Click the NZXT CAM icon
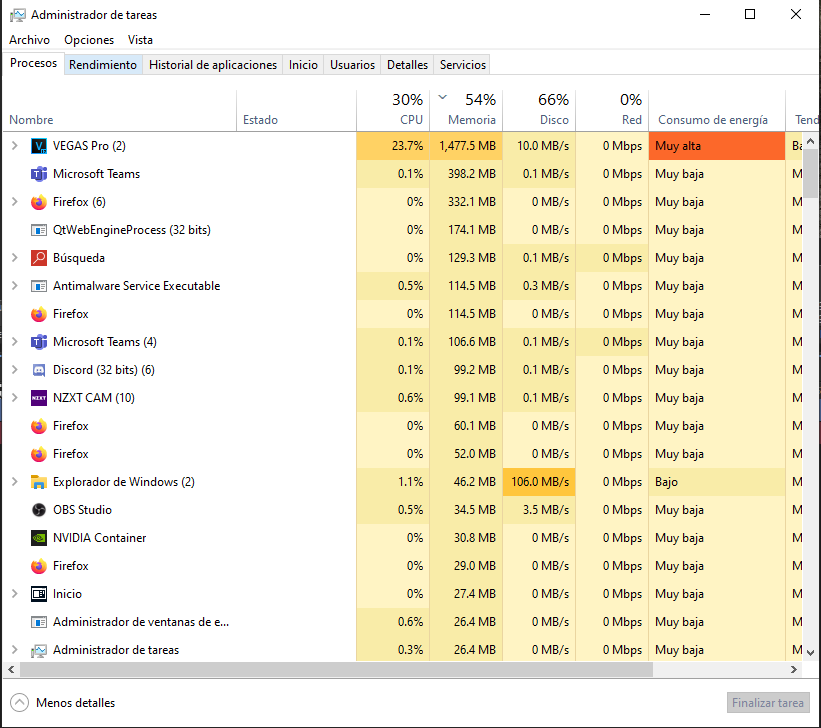 (39, 398)
